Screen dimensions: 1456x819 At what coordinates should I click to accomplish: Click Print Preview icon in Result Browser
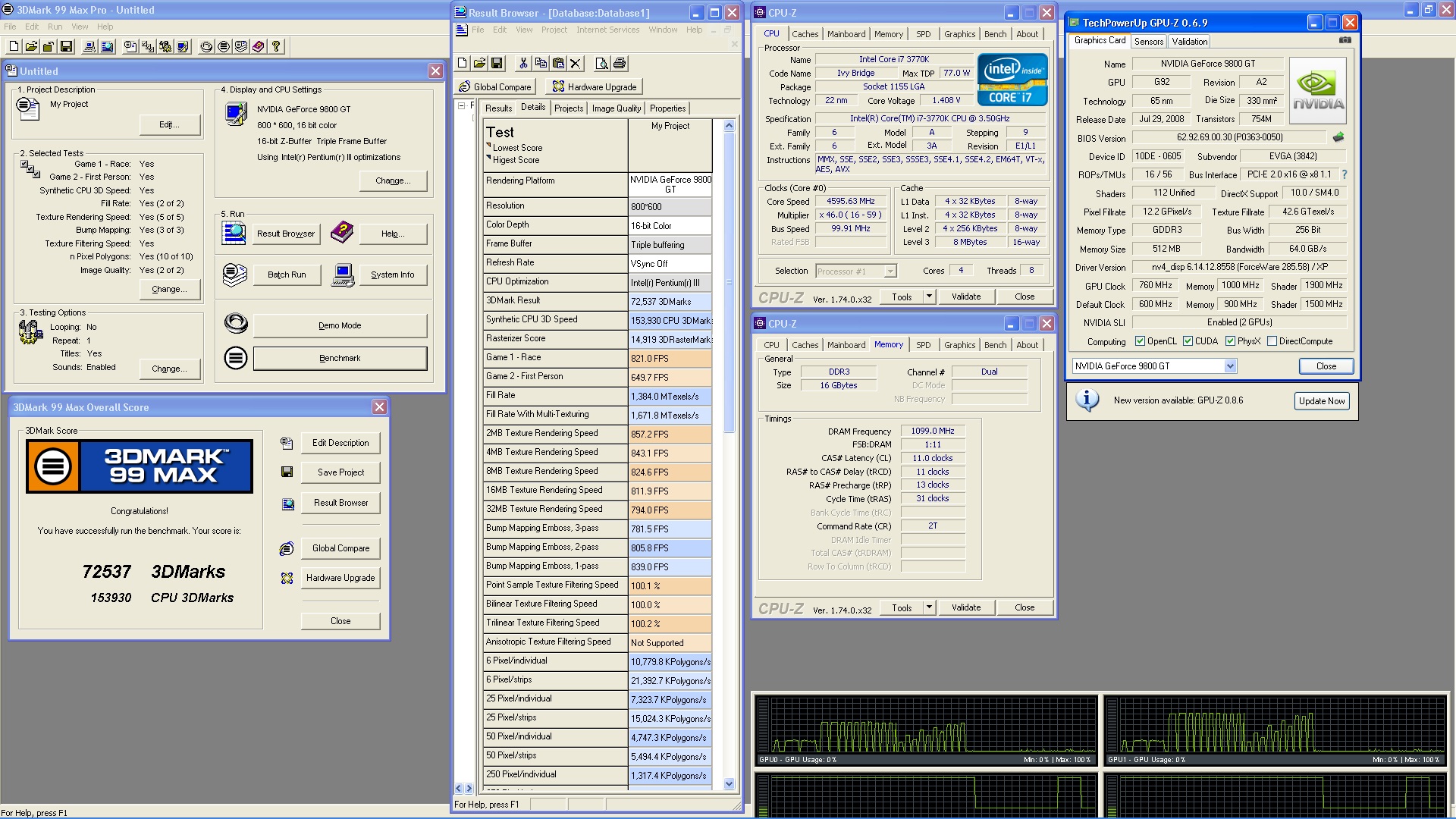[x=601, y=64]
